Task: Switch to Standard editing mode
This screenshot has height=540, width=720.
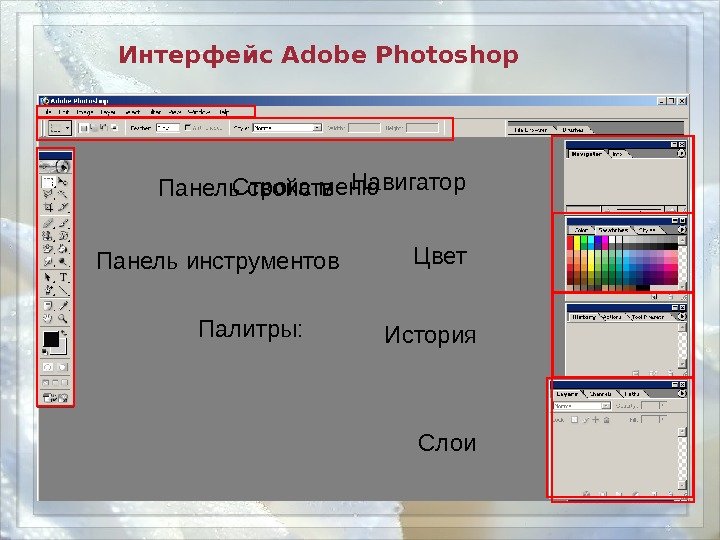Action: [48, 367]
